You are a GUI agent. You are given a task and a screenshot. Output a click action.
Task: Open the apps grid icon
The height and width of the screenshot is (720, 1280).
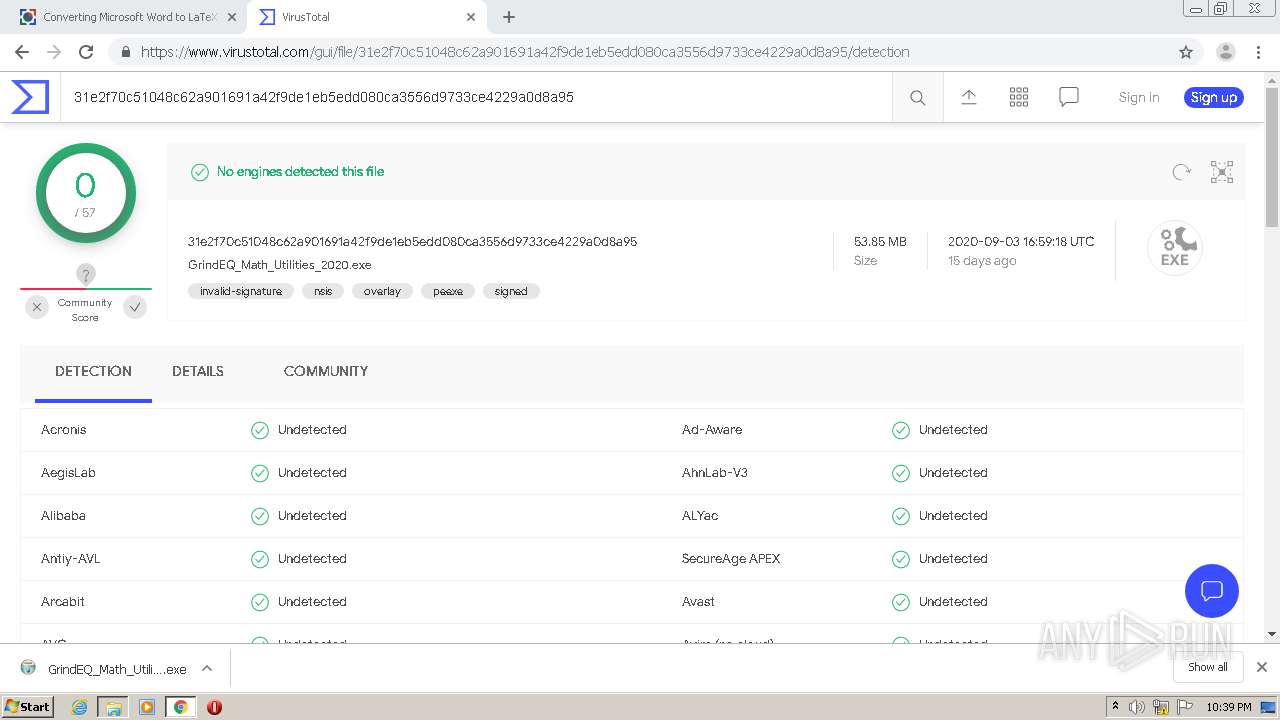[x=1018, y=97]
